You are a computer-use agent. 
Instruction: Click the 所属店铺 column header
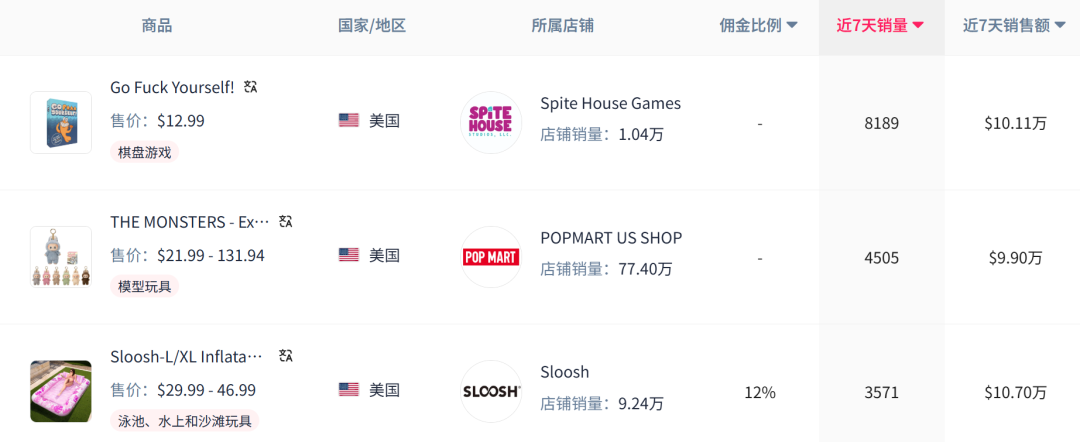click(x=562, y=26)
